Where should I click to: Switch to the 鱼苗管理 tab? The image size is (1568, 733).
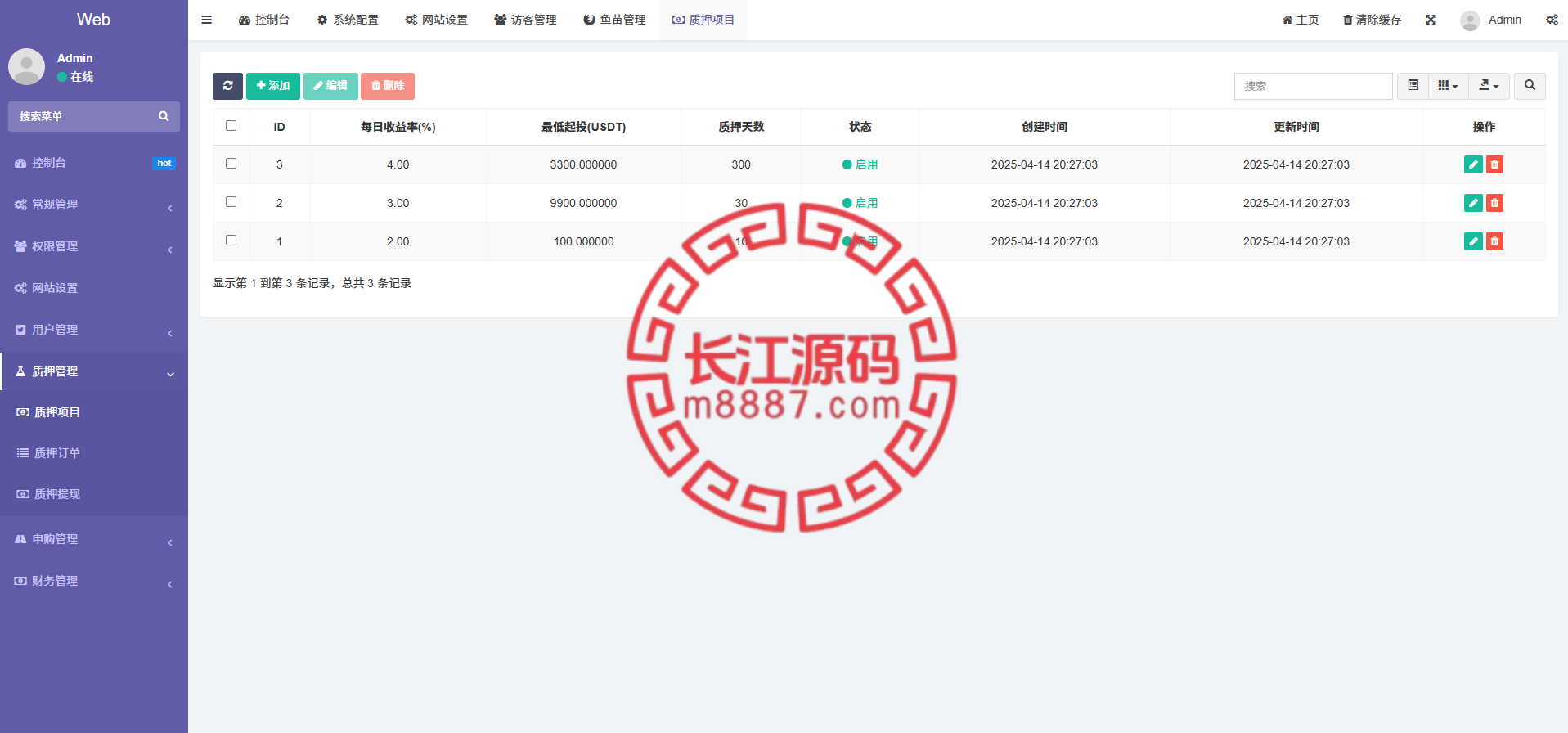[x=615, y=20]
